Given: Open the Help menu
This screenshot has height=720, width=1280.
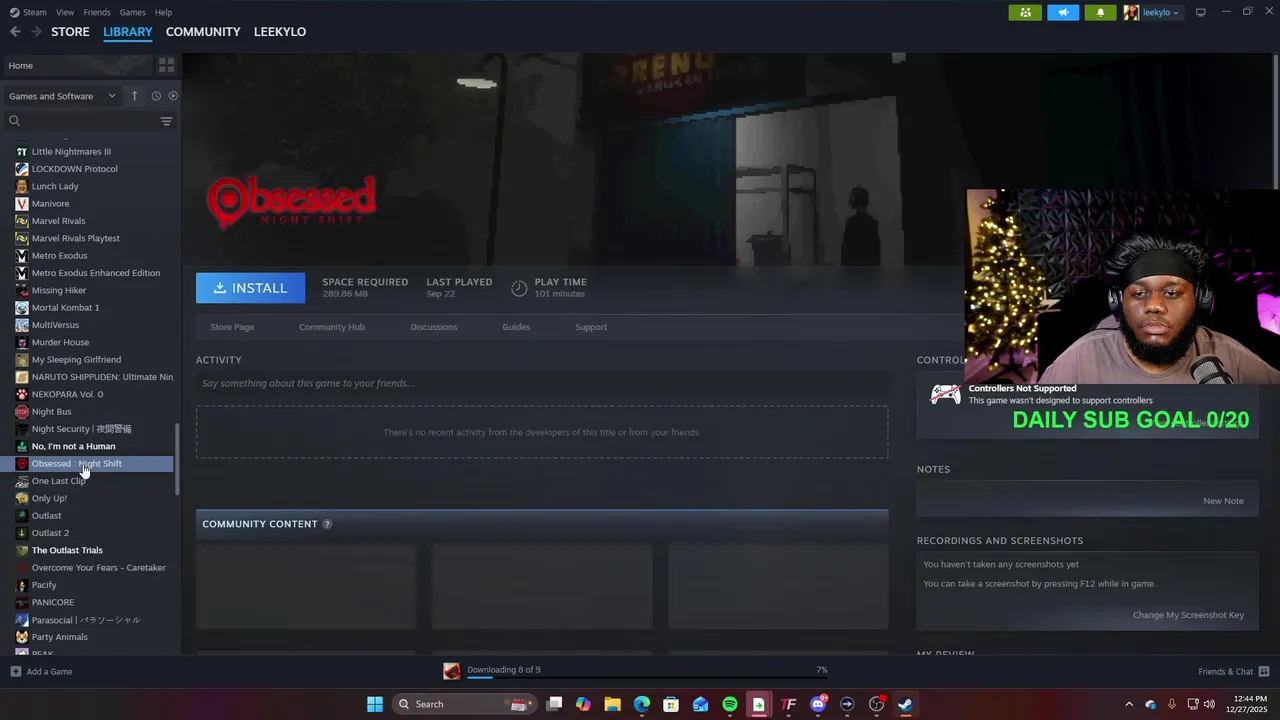Looking at the screenshot, I should pos(164,12).
